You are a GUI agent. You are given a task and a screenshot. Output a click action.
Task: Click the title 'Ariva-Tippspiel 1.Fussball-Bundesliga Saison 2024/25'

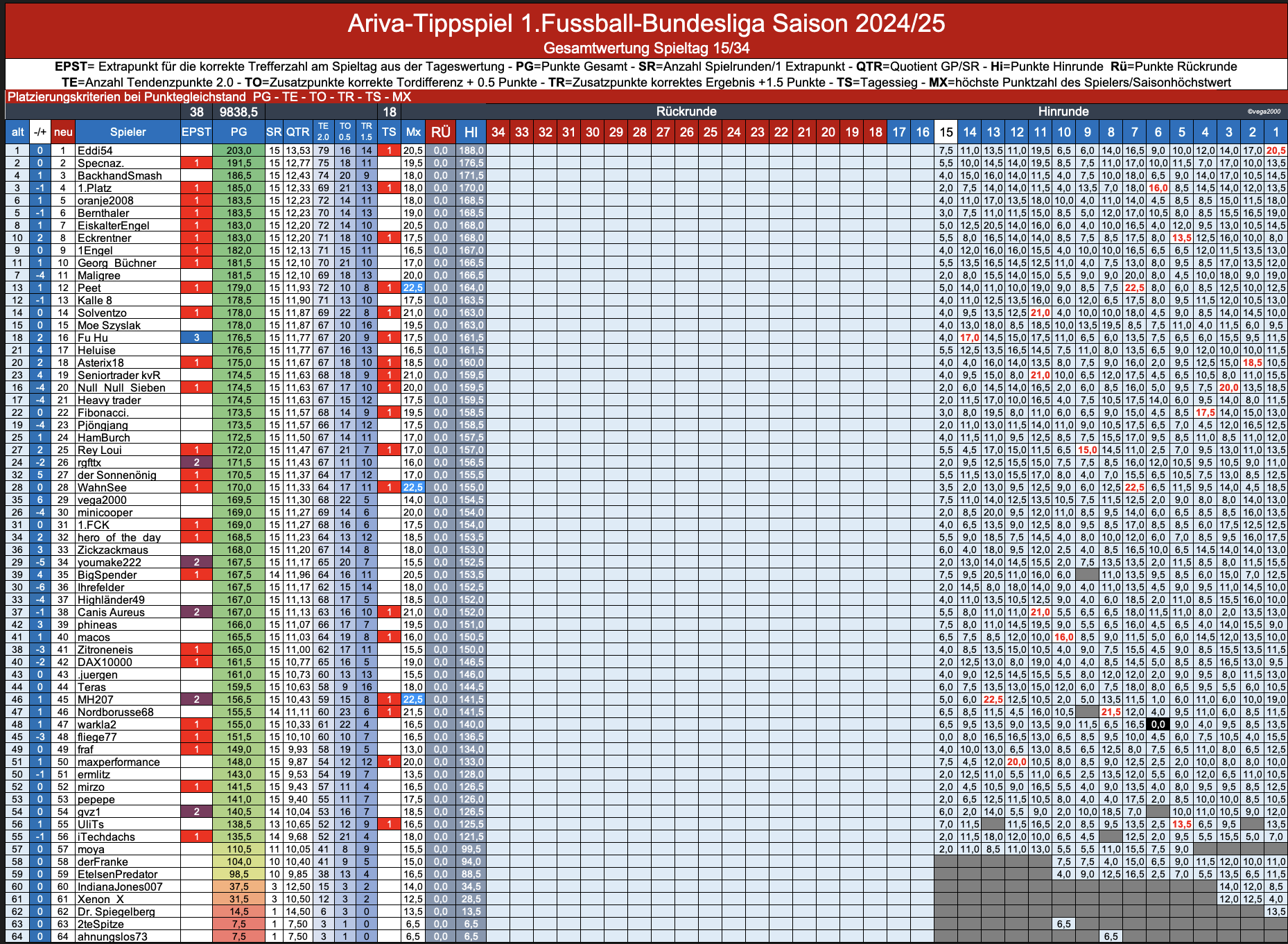(646, 24)
